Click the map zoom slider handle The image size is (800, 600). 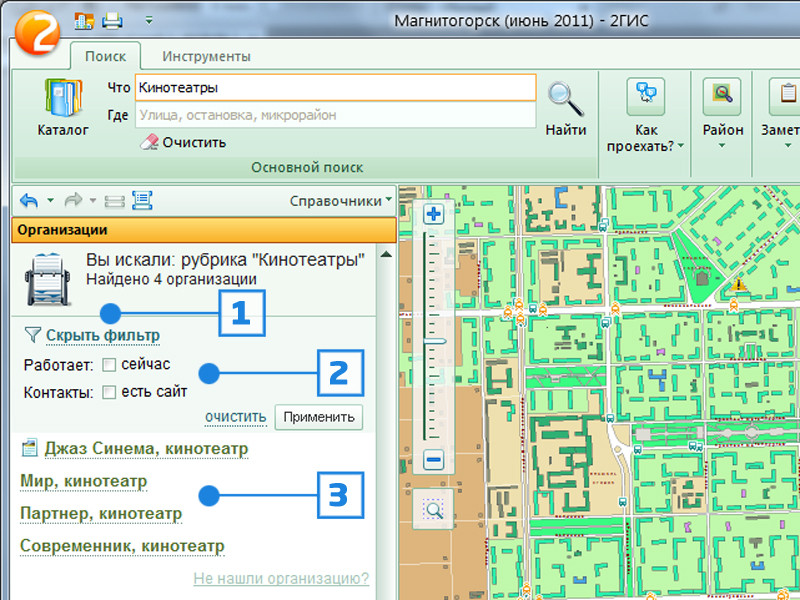click(x=435, y=341)
